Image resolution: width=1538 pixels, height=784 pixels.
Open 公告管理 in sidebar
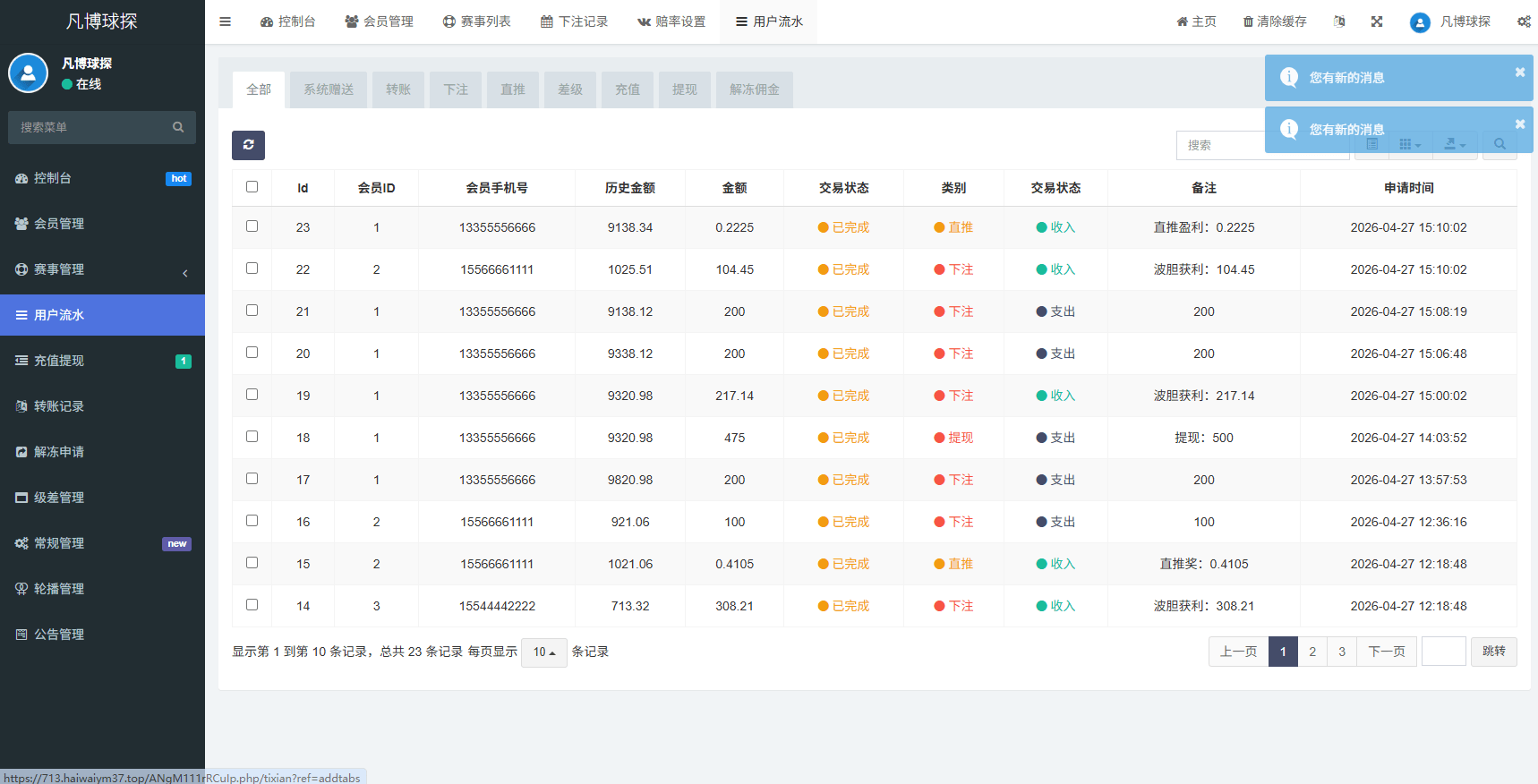(102, 635)
